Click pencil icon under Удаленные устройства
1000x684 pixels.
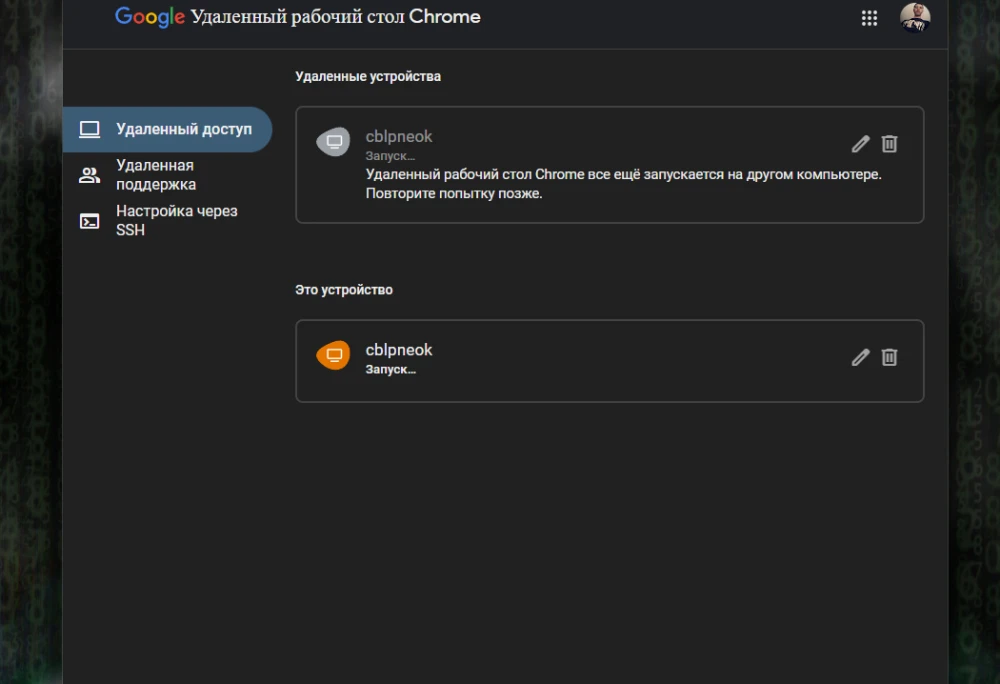[860, 144]
